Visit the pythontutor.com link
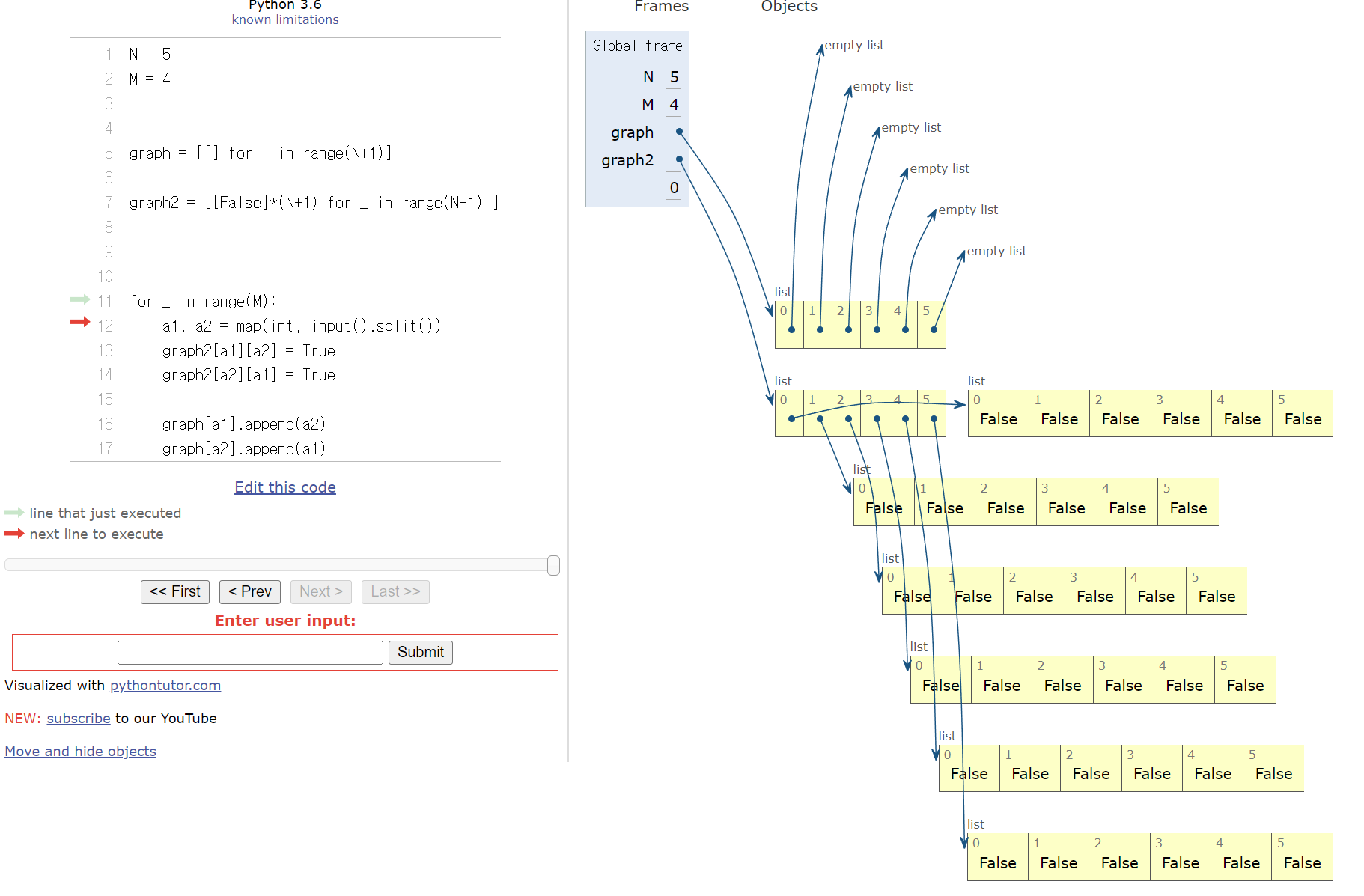The width and height of the screenshot is (1364, 896). click(165, 686)
